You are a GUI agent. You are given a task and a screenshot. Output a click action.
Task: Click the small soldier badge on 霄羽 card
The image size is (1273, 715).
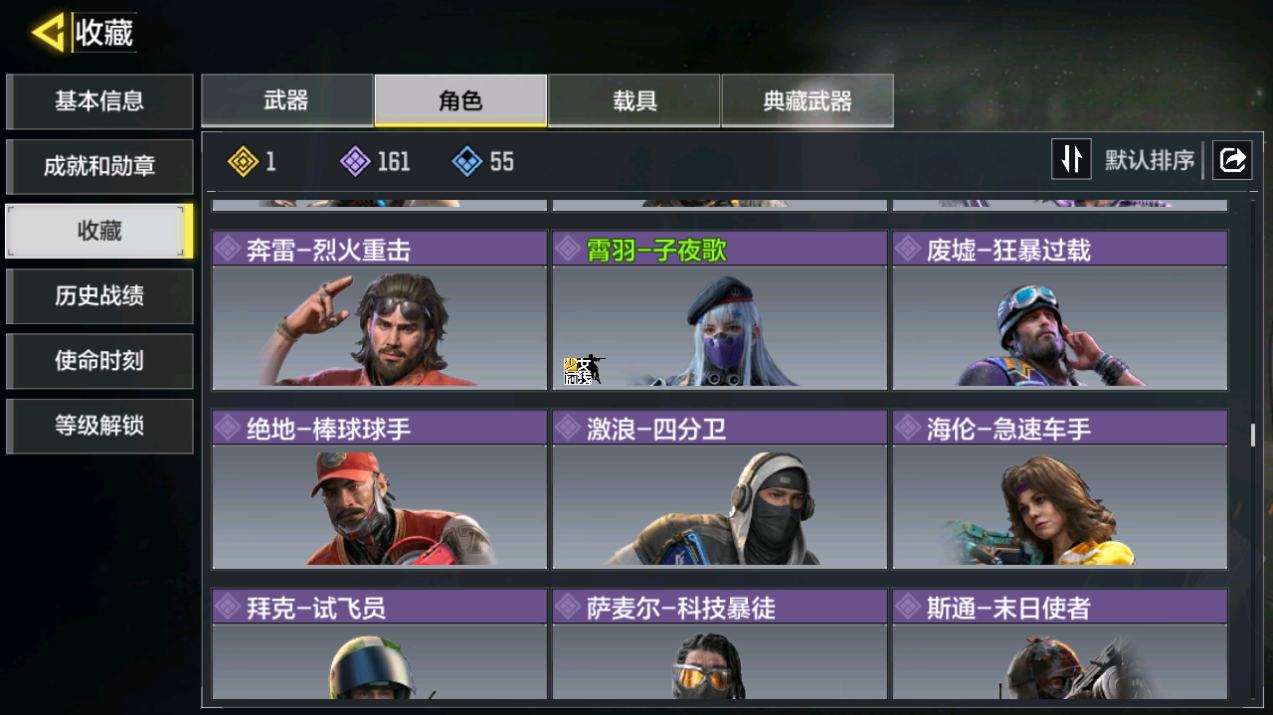point(583,370)
